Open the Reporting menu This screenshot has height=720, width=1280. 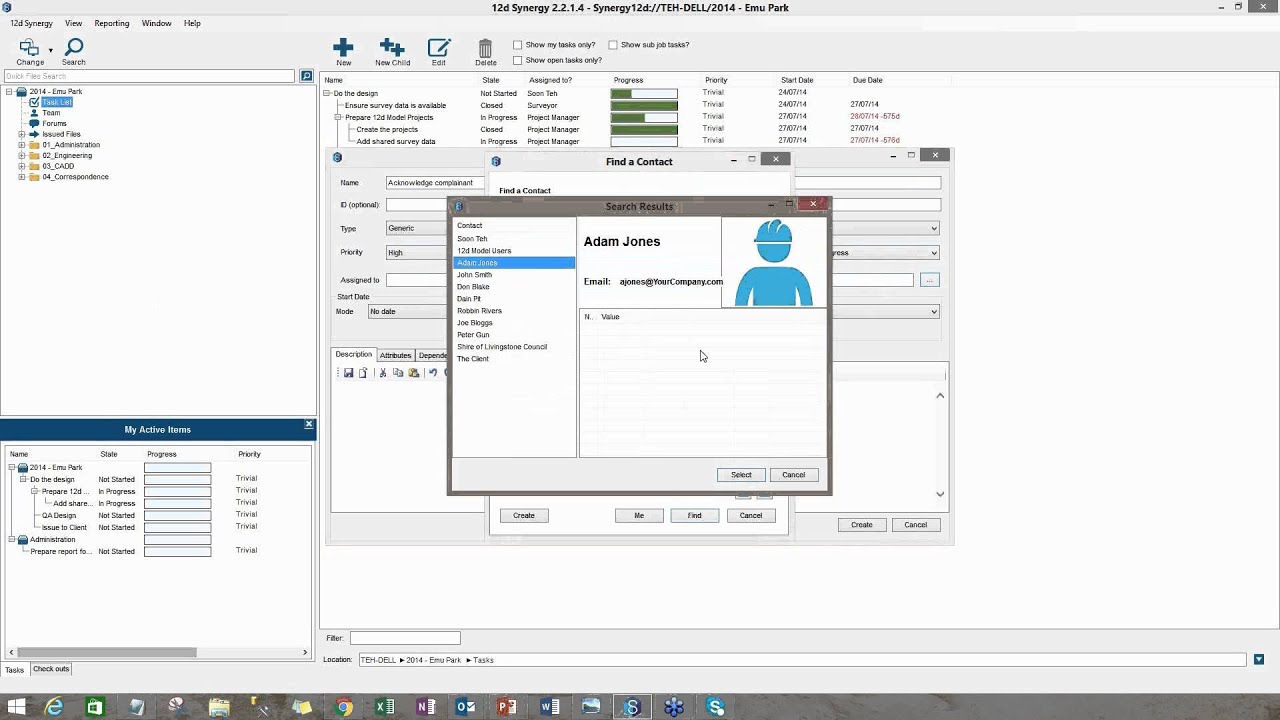click(x=111, y=23)
